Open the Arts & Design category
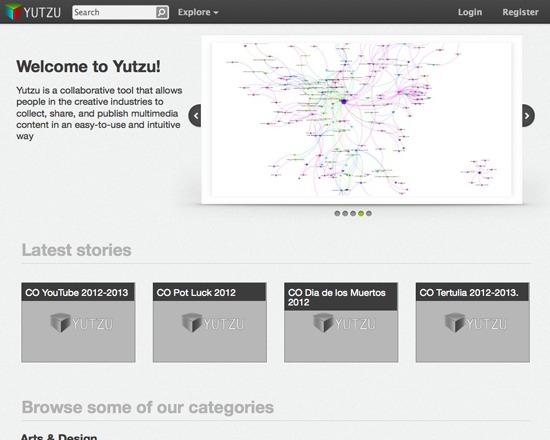Screen dimensions: 550x440 tap(59, 436)
